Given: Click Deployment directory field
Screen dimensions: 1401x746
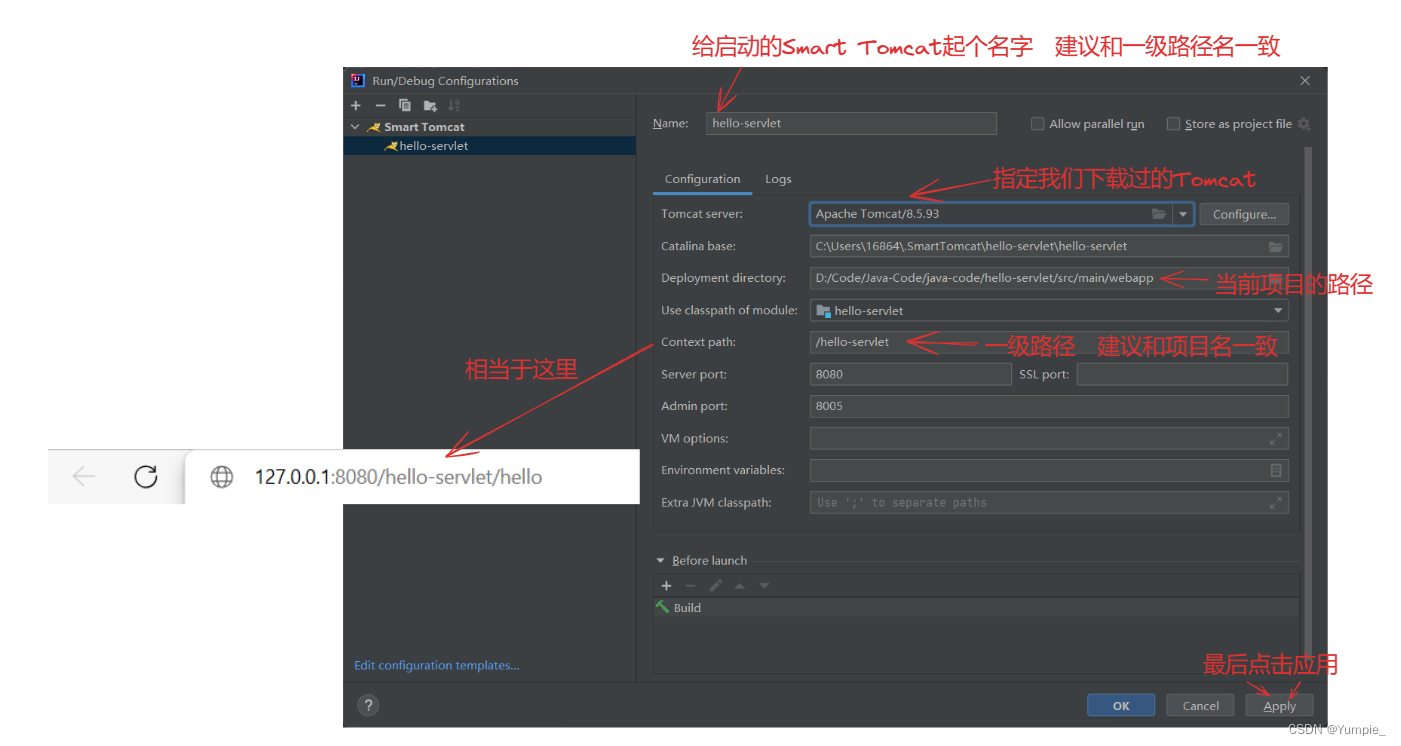Looking at the screenshot, I should pyautogui.click(x=1049, y=279).
